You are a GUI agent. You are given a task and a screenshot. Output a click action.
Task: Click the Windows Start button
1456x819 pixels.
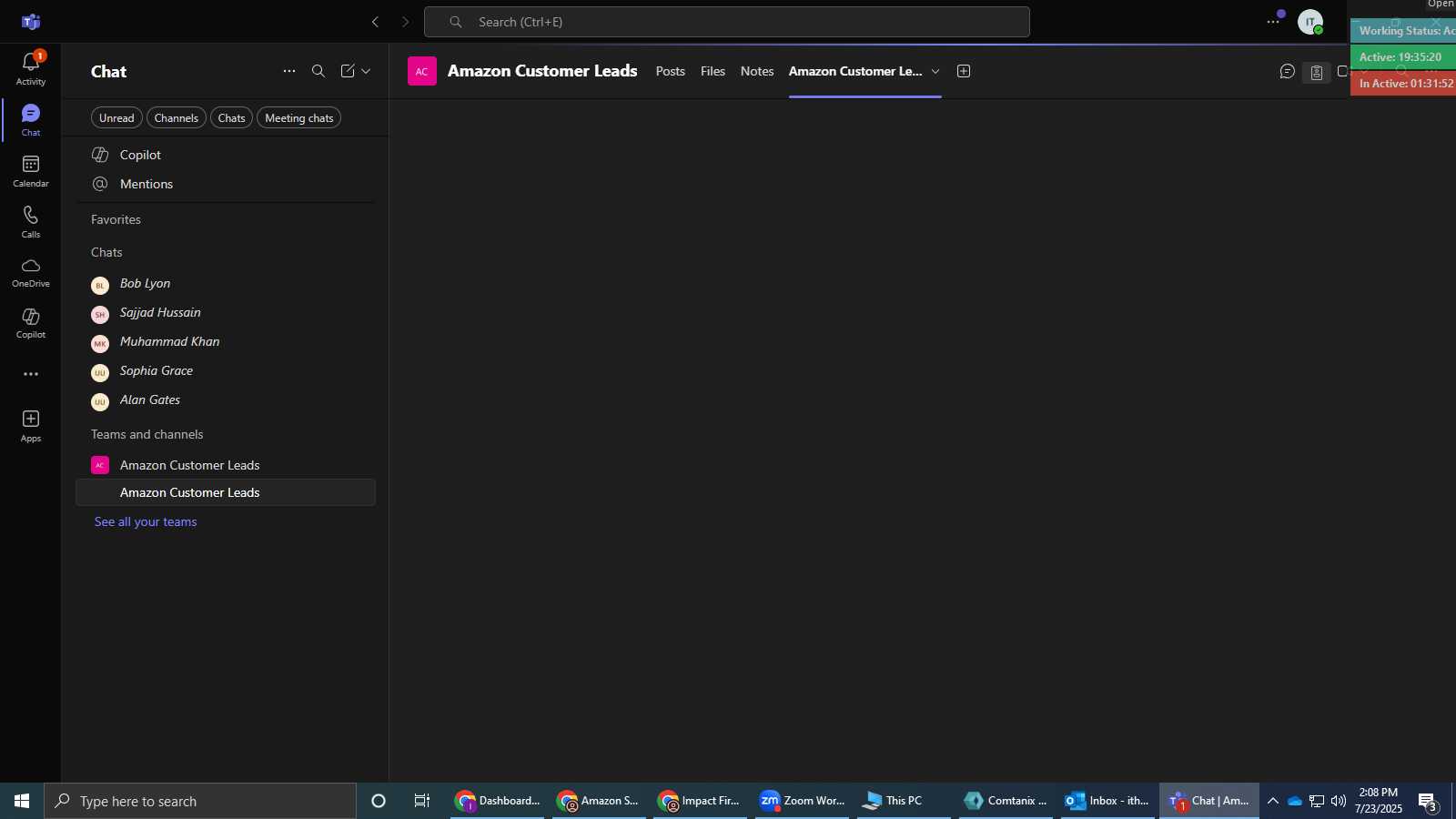coord(22,801)
